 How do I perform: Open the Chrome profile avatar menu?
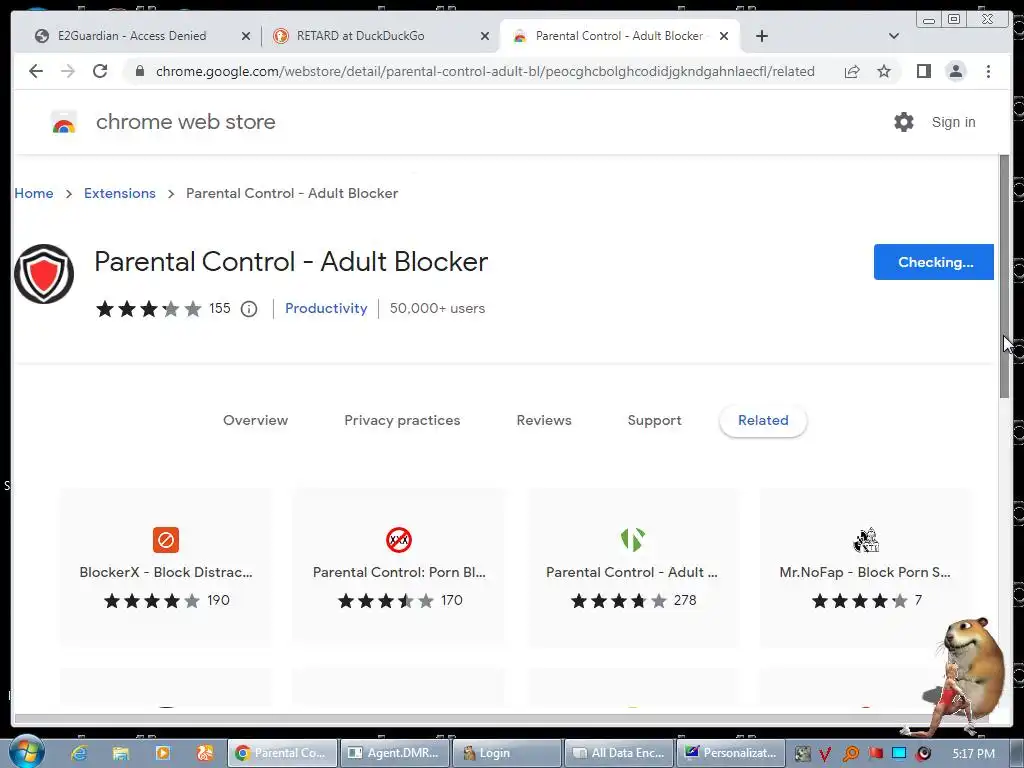(x=955, y=71)
